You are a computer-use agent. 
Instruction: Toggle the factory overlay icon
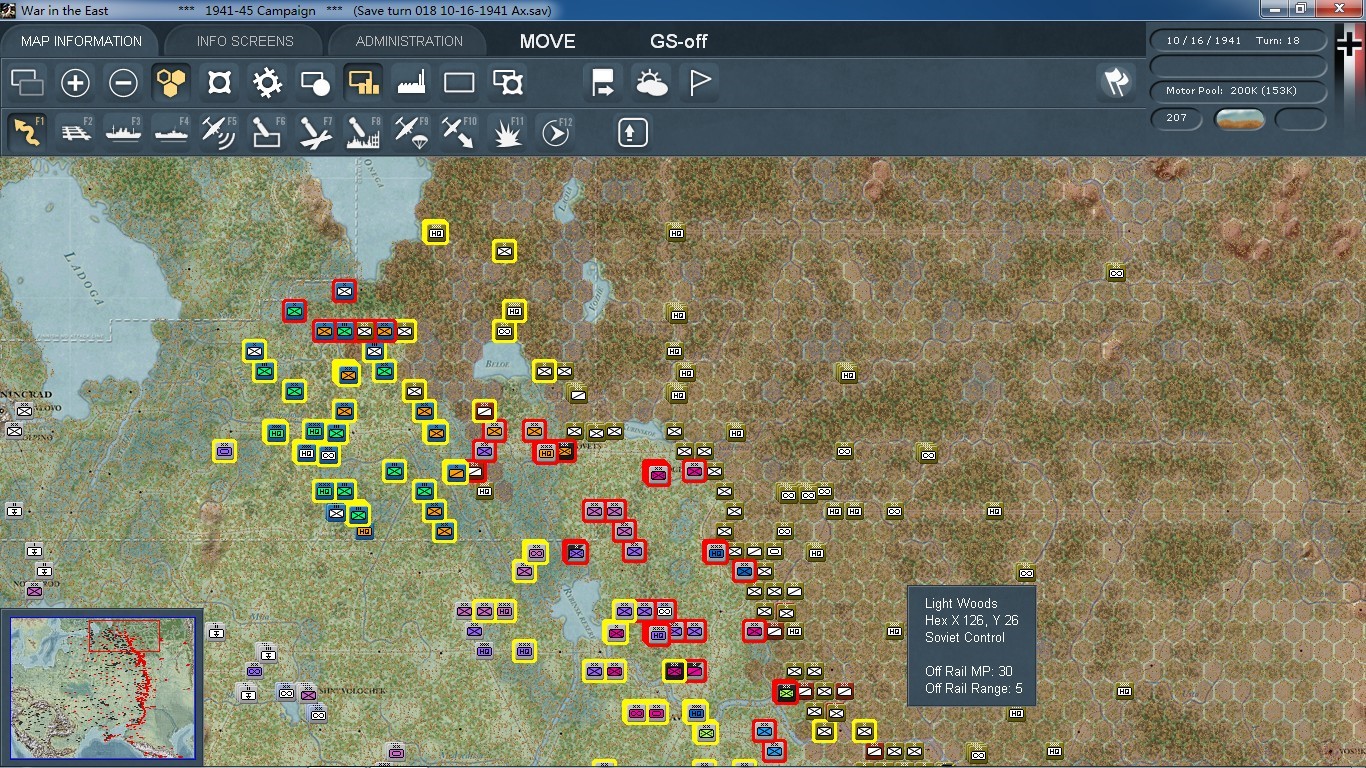point(411,82)
